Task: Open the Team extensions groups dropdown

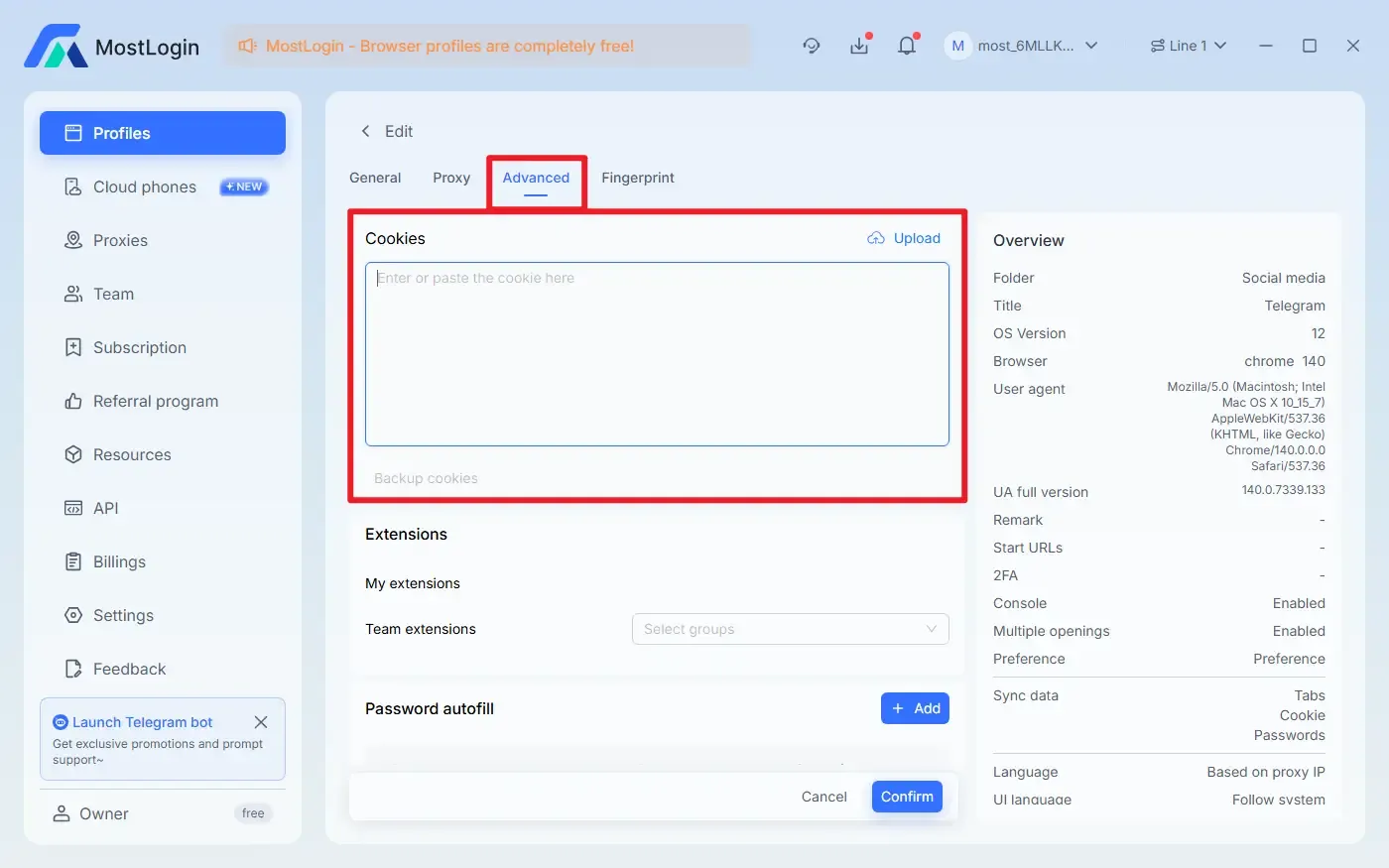Action: (x=790, y=629)
